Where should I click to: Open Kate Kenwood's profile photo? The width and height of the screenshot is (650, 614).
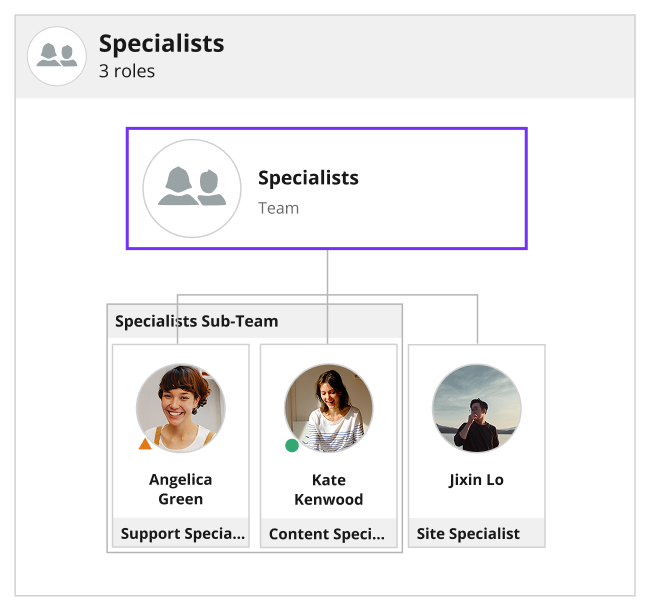click(x=329, y=408)
